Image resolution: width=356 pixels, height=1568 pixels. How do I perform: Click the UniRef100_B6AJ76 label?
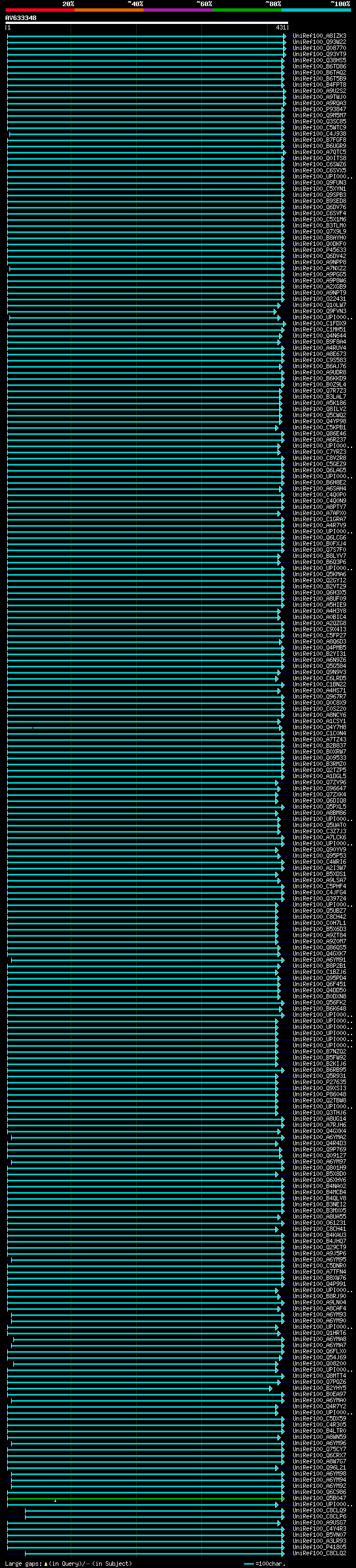pos(319,367)
